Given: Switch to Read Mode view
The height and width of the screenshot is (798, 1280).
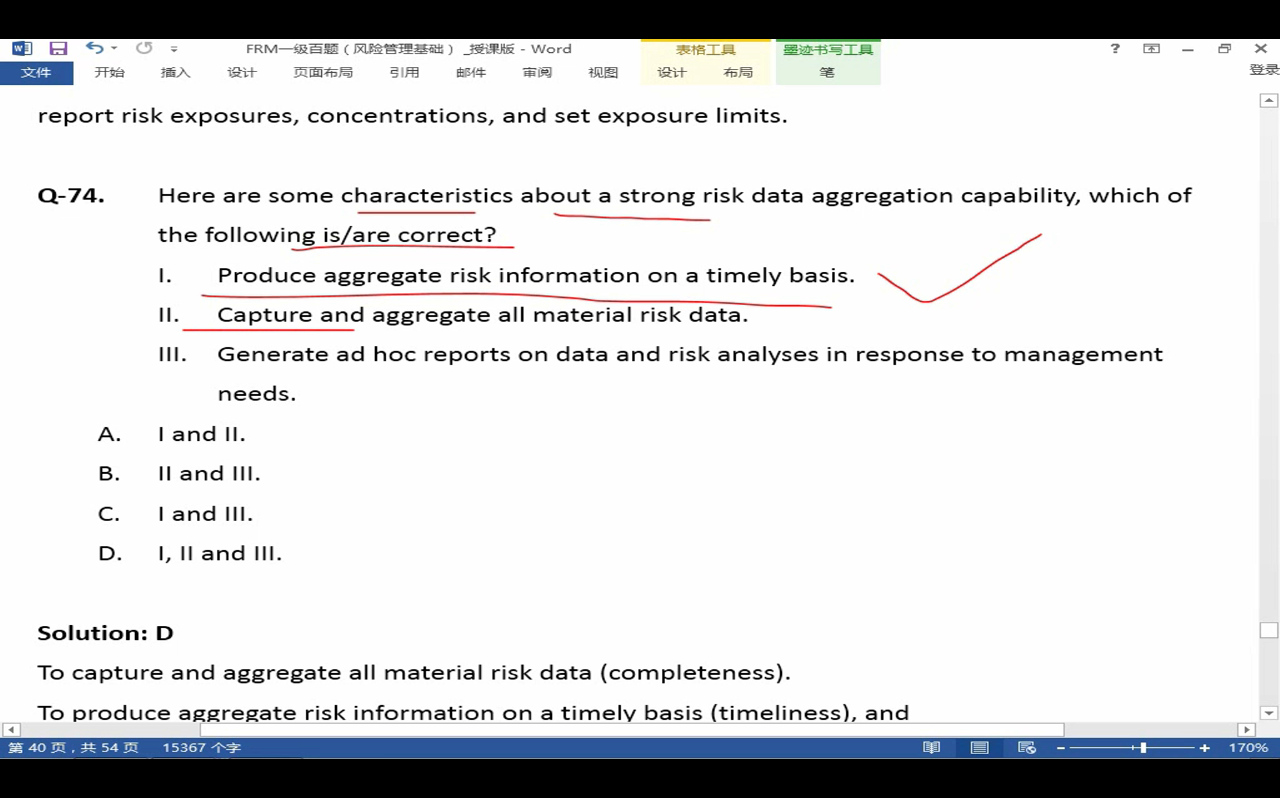Looking at the screenshot, I should coord(931,748).
